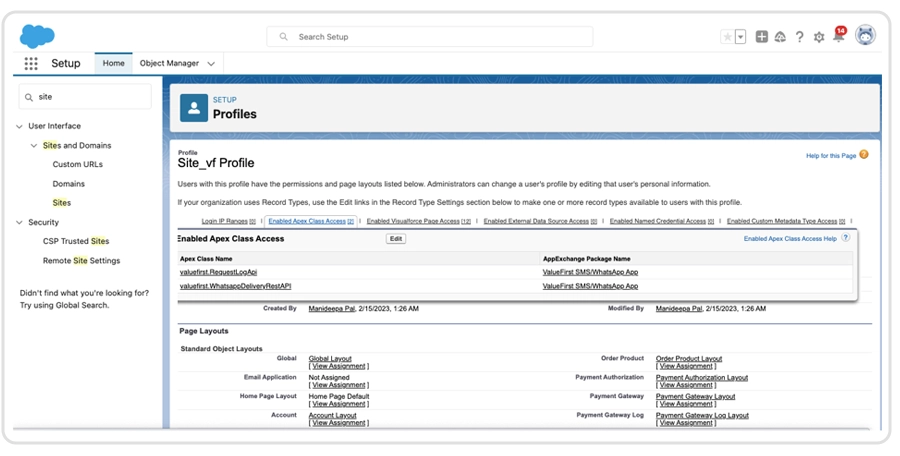The width and height of the screenshot is (900, 456).
Task: Expand the Object Manager tab dropdown
Action: 212,64
